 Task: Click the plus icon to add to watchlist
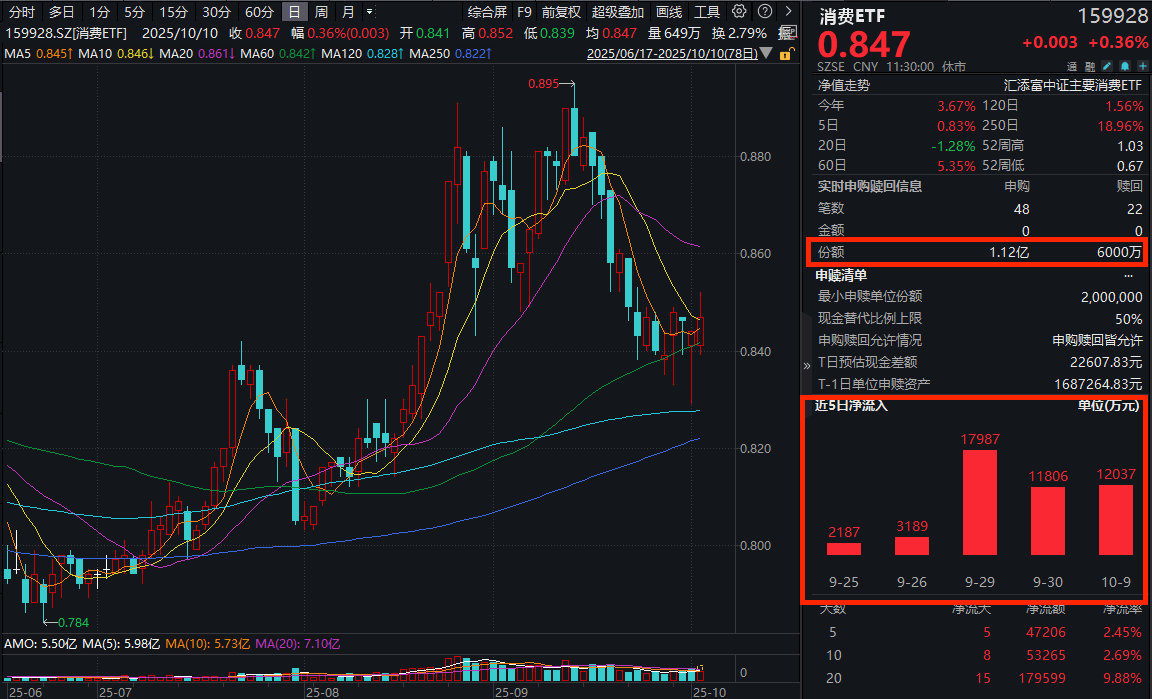(1142, 65)
